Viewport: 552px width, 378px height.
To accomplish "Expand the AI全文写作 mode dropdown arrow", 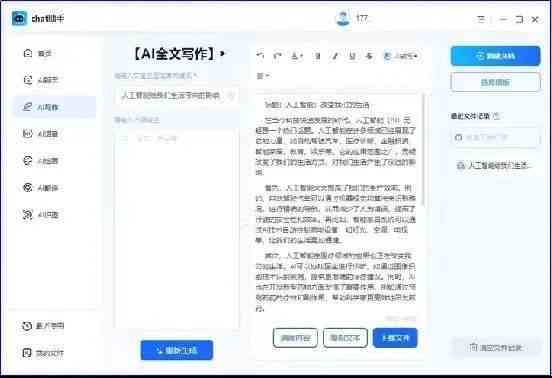I will tap(222, 54).
